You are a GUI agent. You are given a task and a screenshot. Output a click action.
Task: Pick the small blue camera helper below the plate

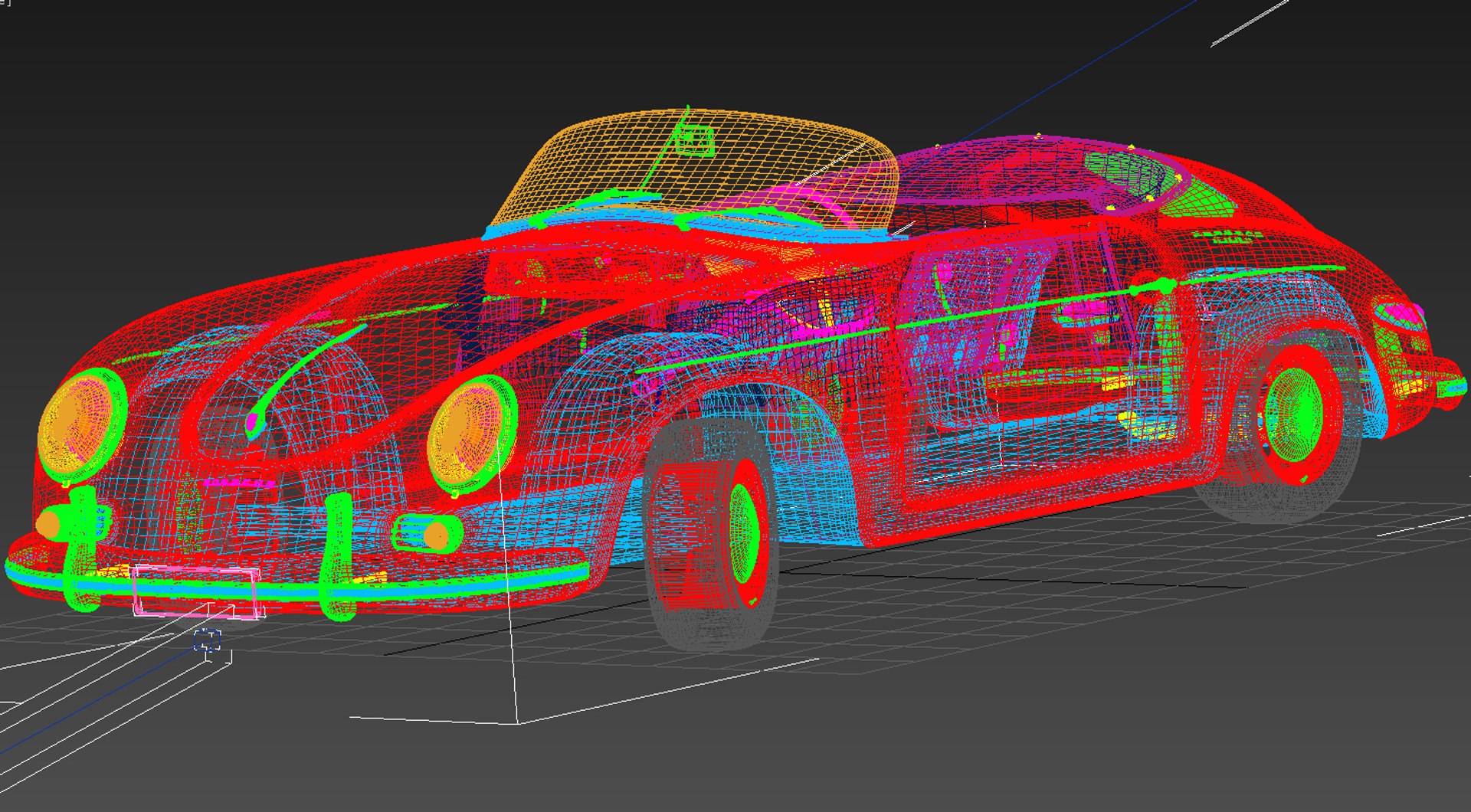pos(208,640)
